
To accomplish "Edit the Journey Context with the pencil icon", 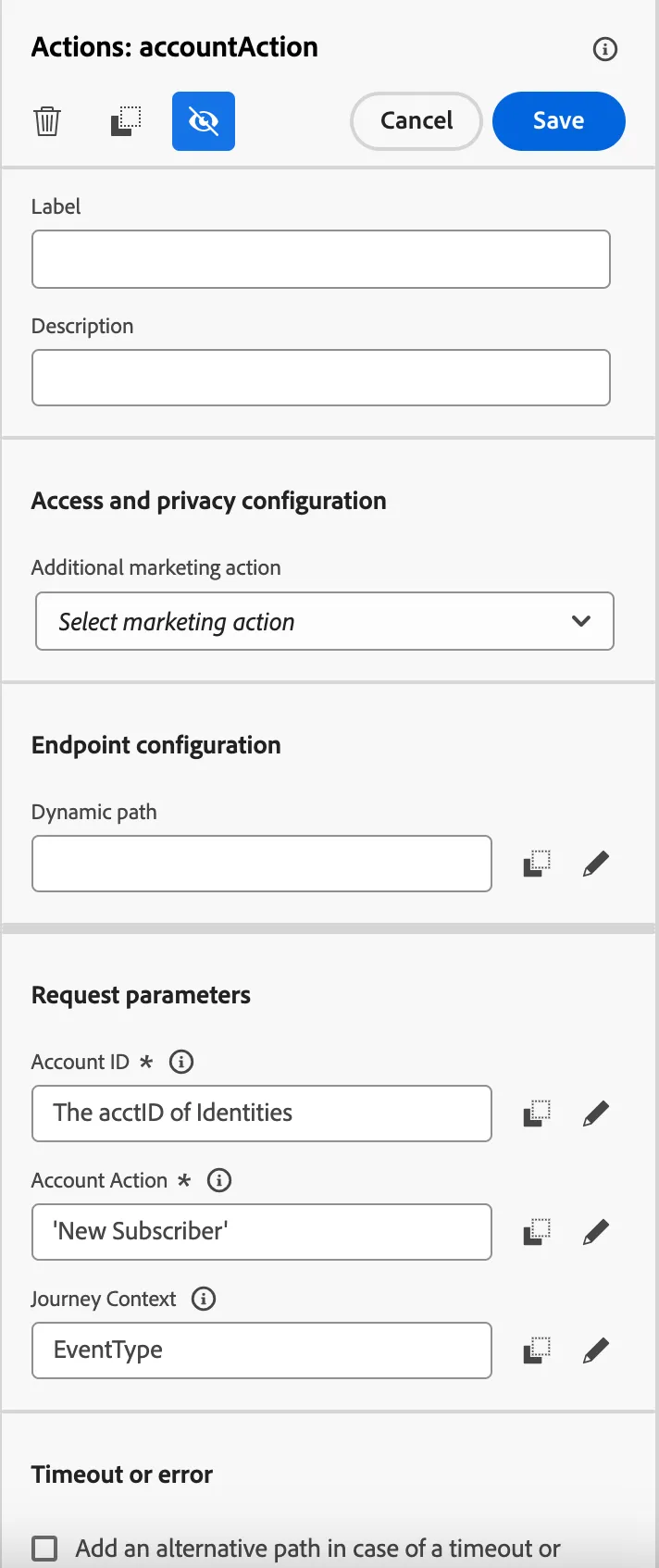I will point(596,1350).
